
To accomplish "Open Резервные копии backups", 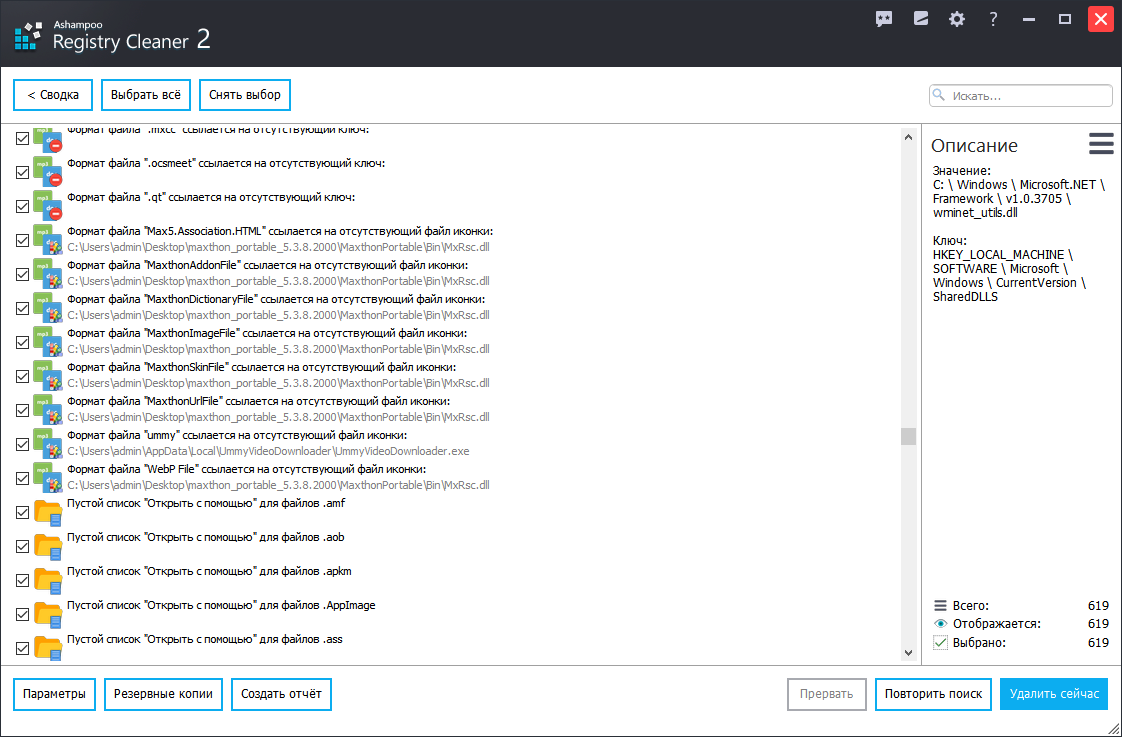I will pos(163,694).
